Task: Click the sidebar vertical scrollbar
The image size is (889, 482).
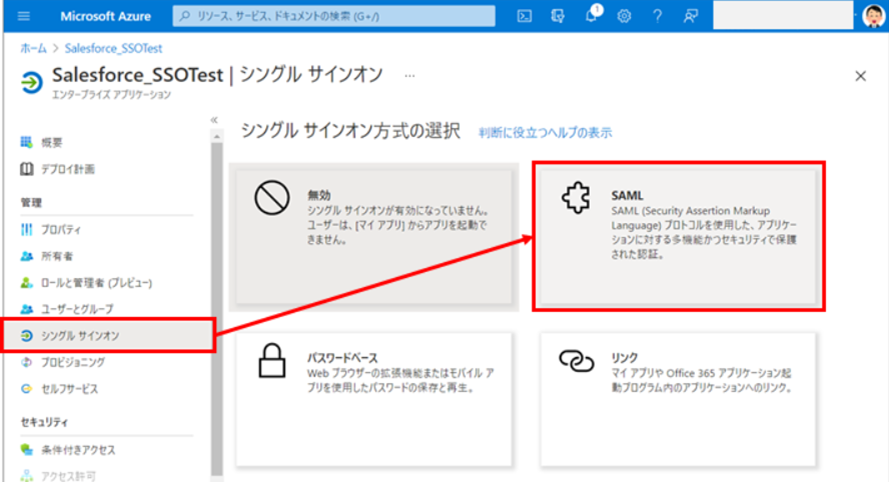Action: [217, 309]
